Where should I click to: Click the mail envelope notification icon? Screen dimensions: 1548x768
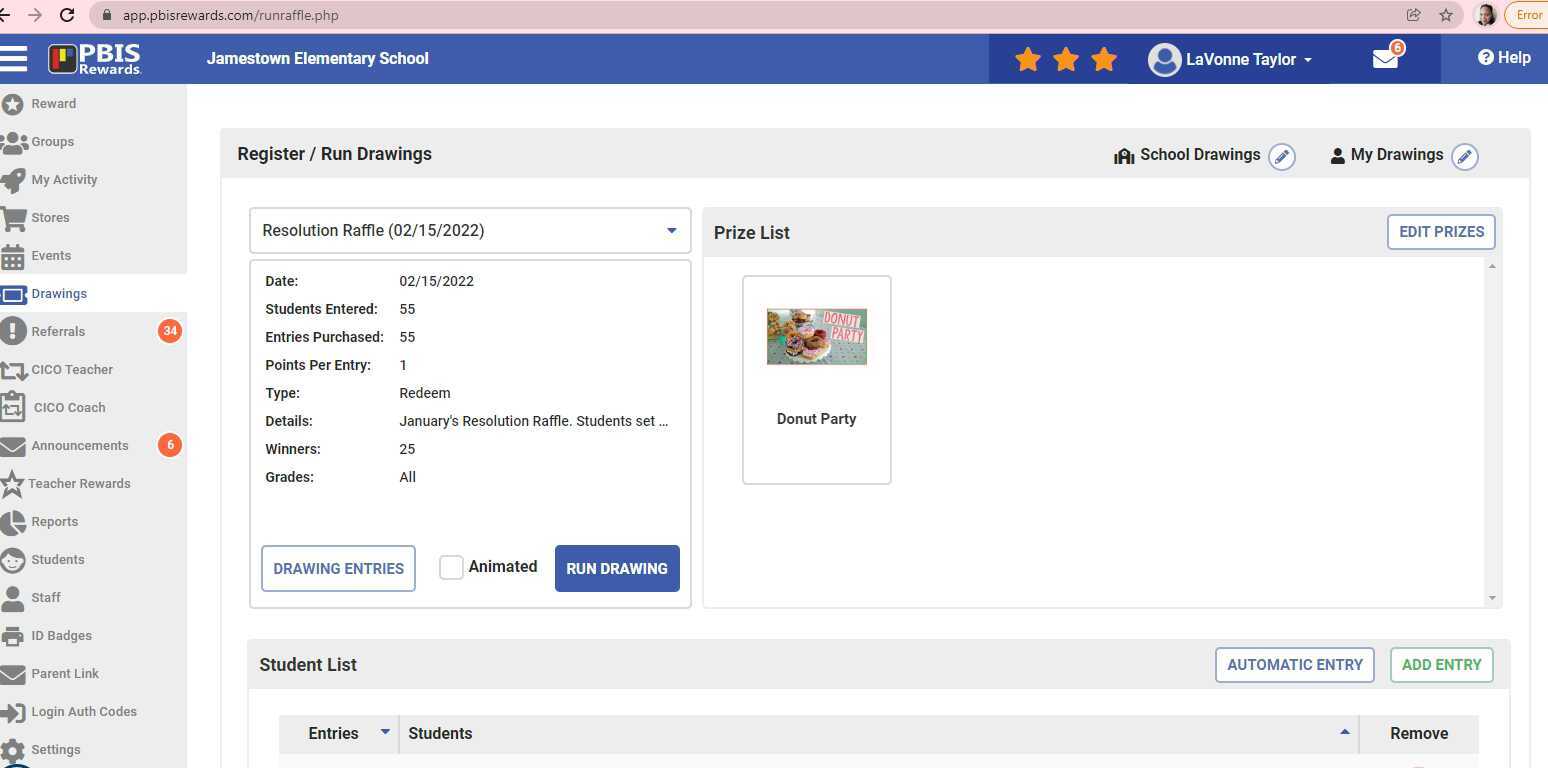tap(1385, 59)
